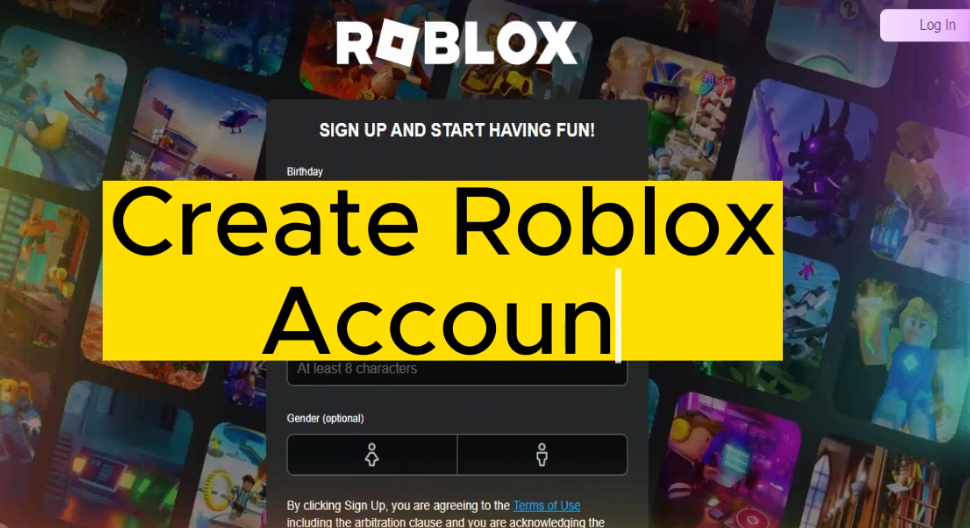The height and width of the screenshot is (528, 970).
Task: Click the Gender (optional) label
Action: (325, 419)
